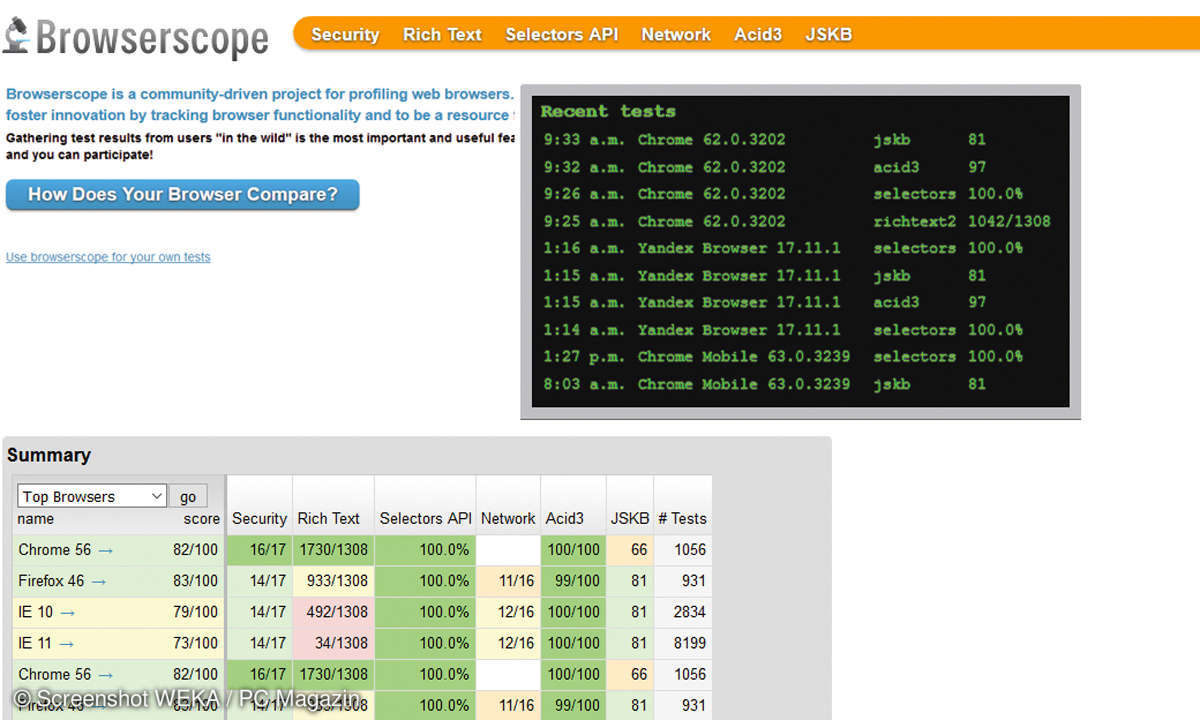This screenshot has width=1200, height=720.
Task: Click the Browserscope logo
Action: [136, 36]
